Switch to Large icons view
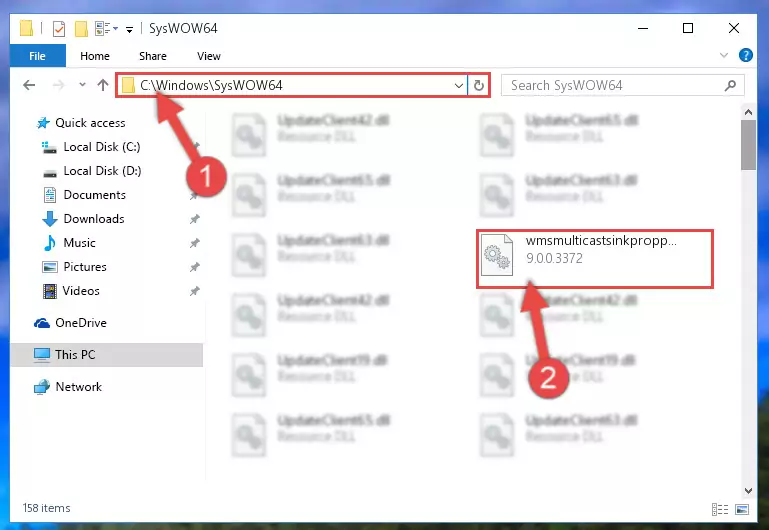Screen dimensions: 769x530 tap(742, 509)
